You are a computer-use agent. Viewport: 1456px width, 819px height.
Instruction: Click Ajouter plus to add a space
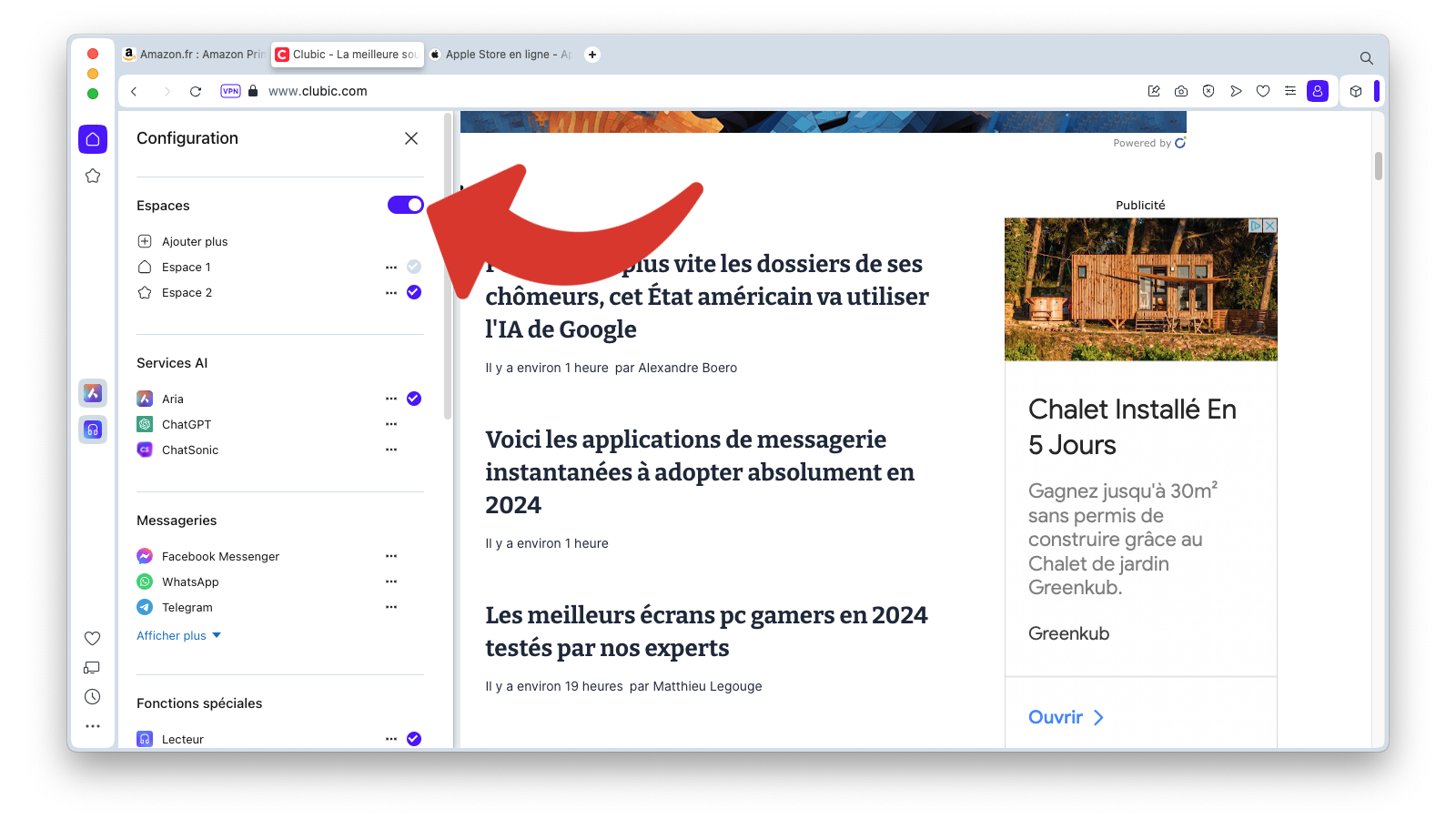pos(182,241)
